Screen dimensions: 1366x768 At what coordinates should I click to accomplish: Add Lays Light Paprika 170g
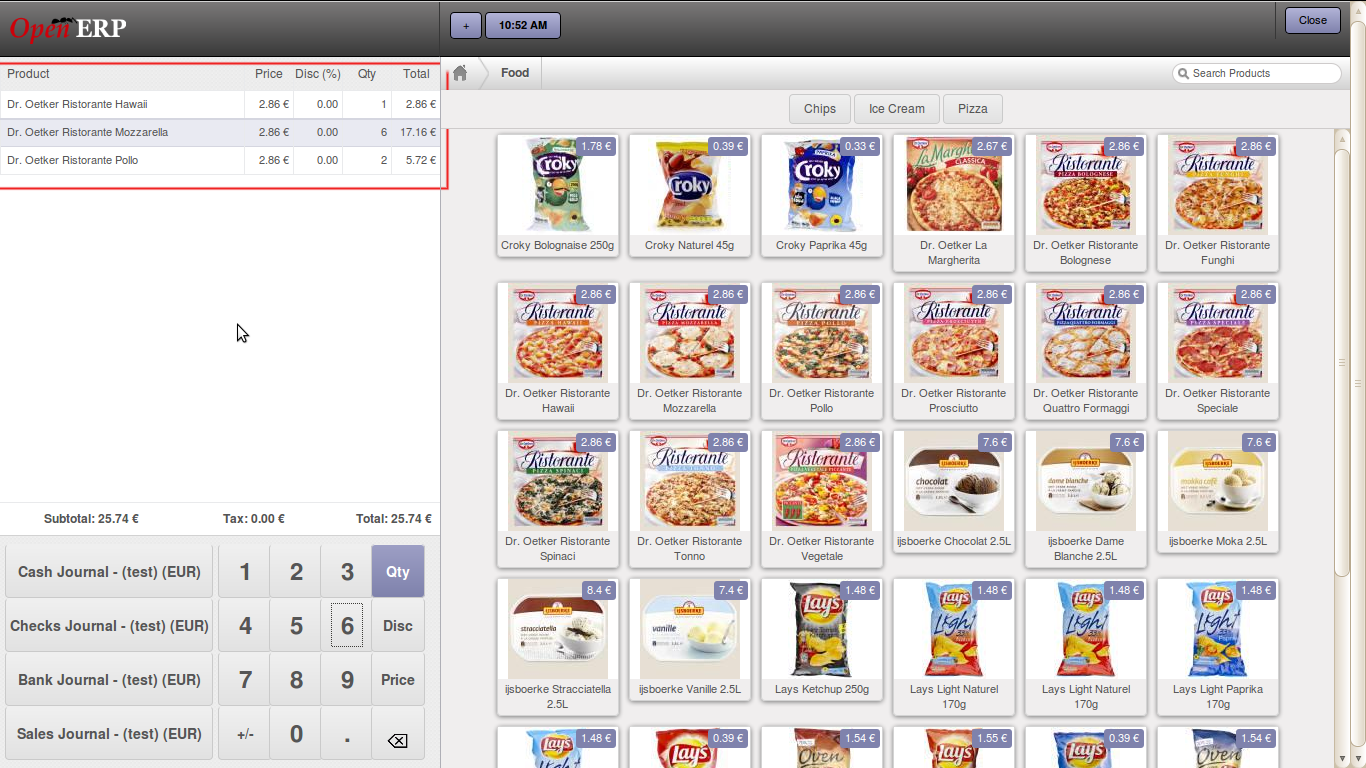(x=1218, y=647)
